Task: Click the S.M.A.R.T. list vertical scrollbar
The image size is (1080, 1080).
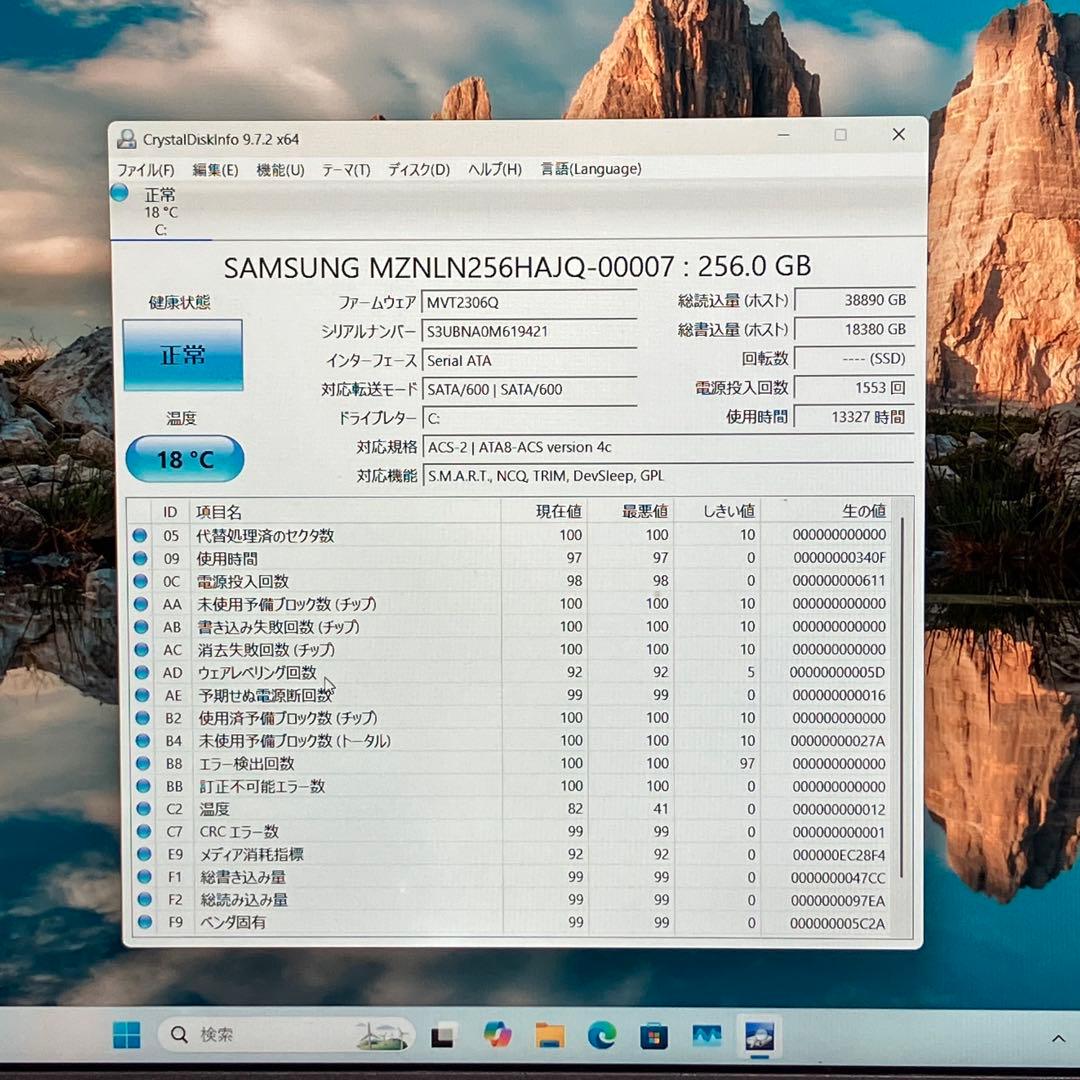Action: pyautogui.click(x=903, y=700)
